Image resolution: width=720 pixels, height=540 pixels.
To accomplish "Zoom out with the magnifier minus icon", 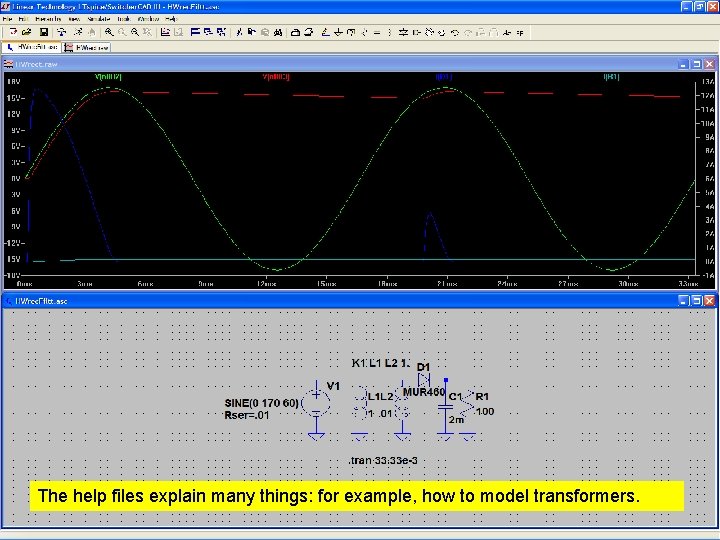I will point(135,32).
